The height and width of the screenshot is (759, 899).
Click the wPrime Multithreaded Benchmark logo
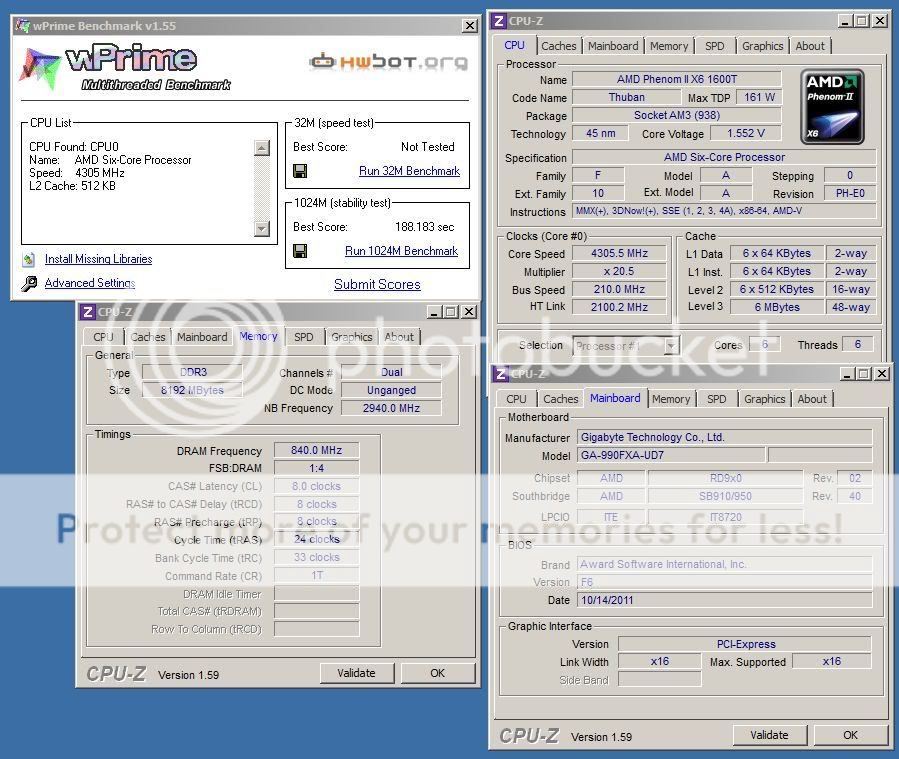(125, 68)
